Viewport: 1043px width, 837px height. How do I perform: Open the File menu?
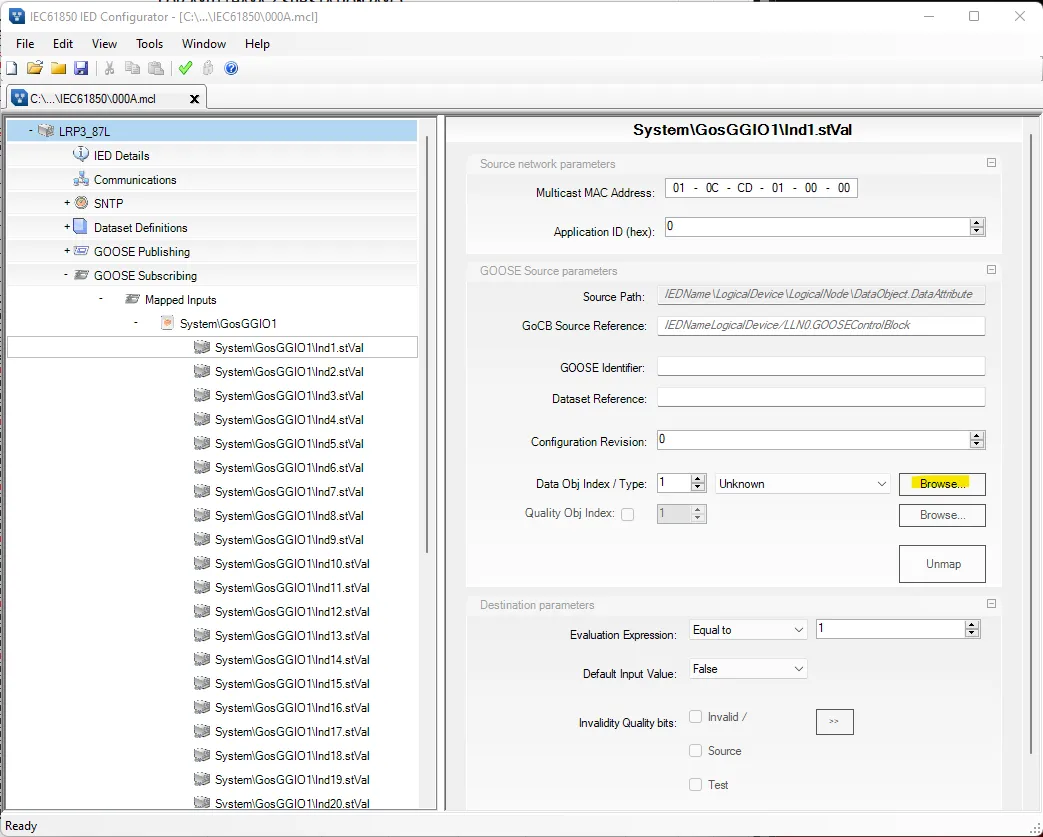(x=25, y=44)
